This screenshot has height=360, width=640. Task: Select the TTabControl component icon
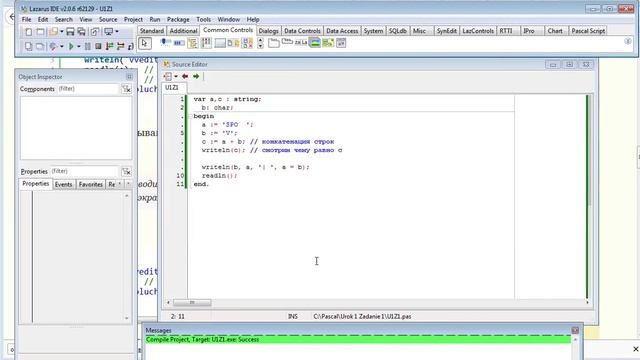(x=287, y=41)
